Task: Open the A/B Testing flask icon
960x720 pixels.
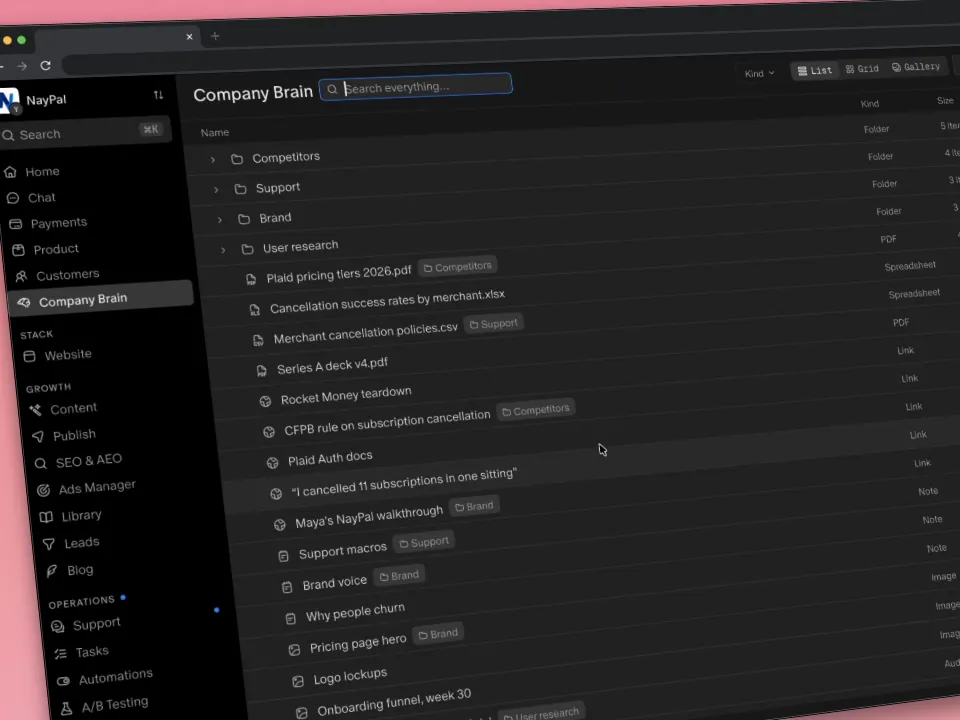Action: coord(66,709)
